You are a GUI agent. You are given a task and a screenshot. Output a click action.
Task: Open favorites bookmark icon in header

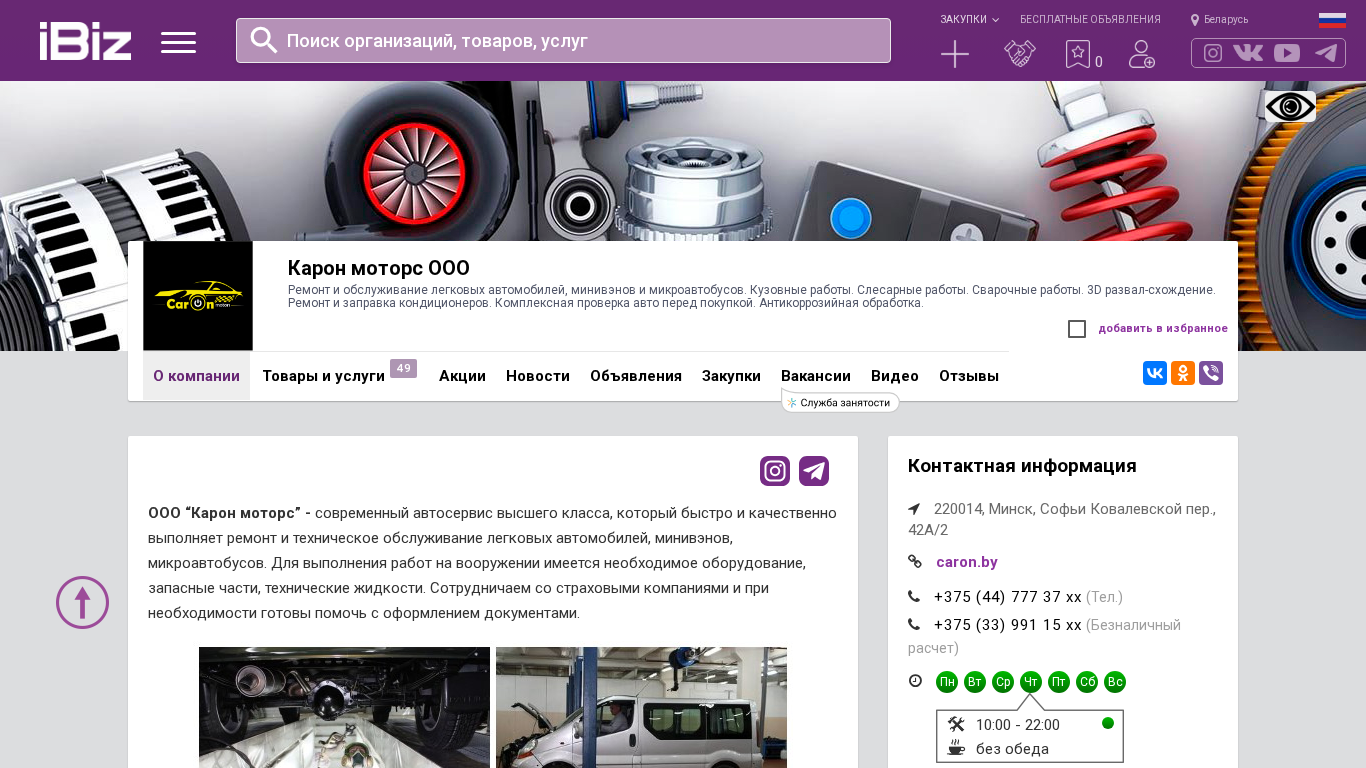(1077, 54)
